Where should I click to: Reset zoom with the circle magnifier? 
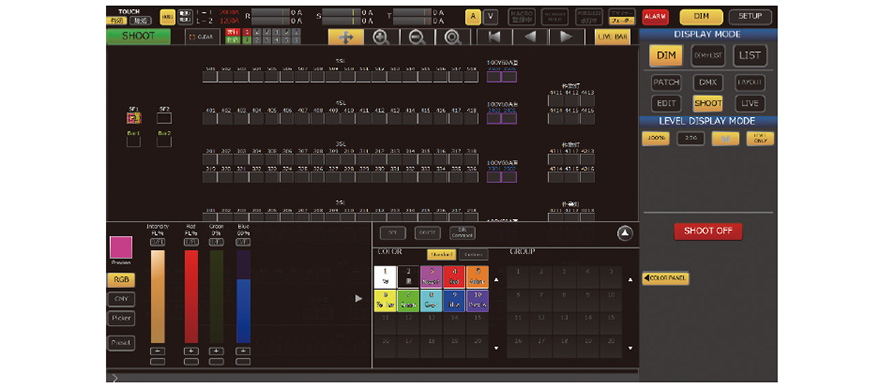click(x=452, y=37)
